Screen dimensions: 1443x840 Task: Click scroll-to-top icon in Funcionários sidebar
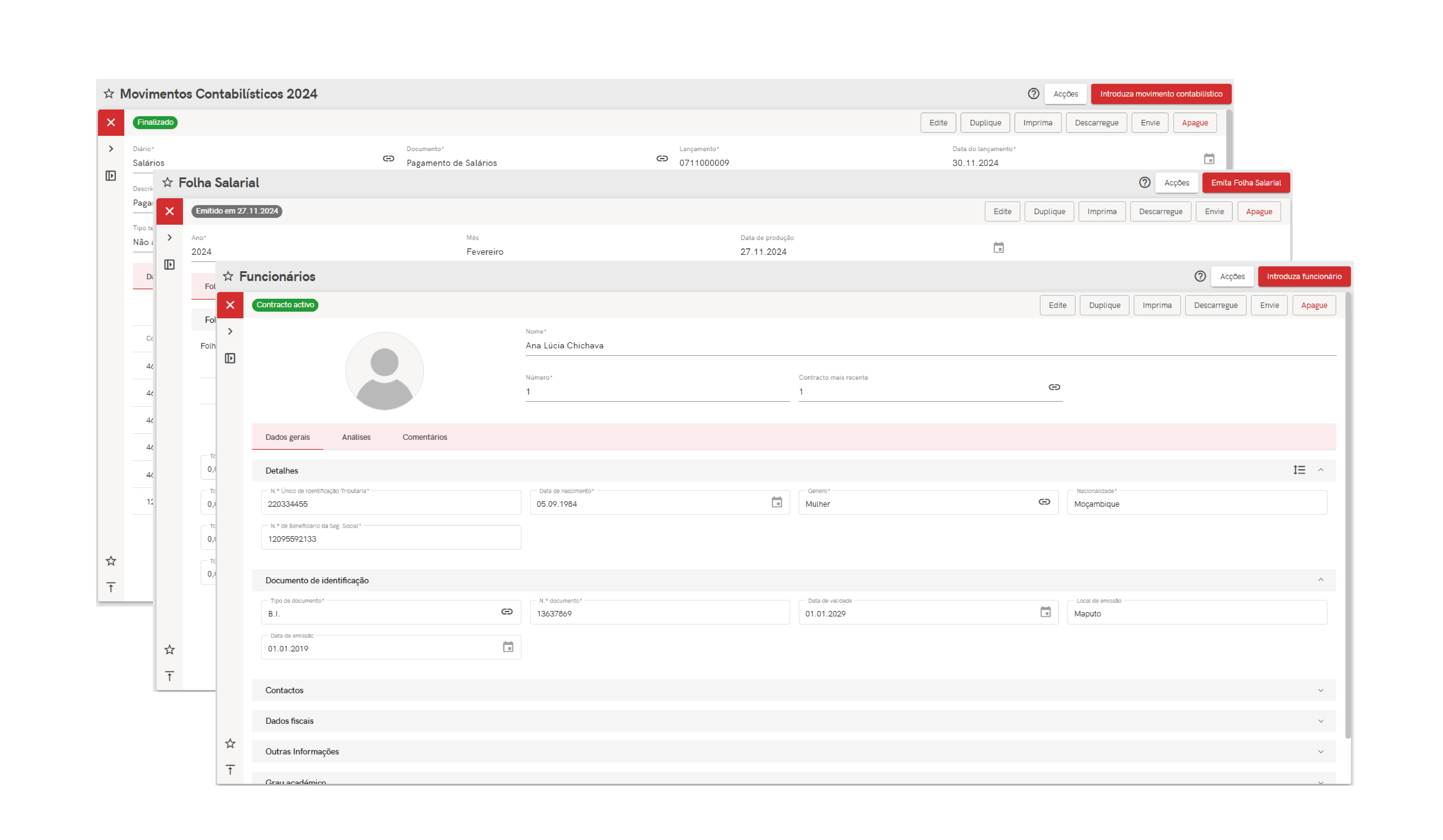point(230,770)
